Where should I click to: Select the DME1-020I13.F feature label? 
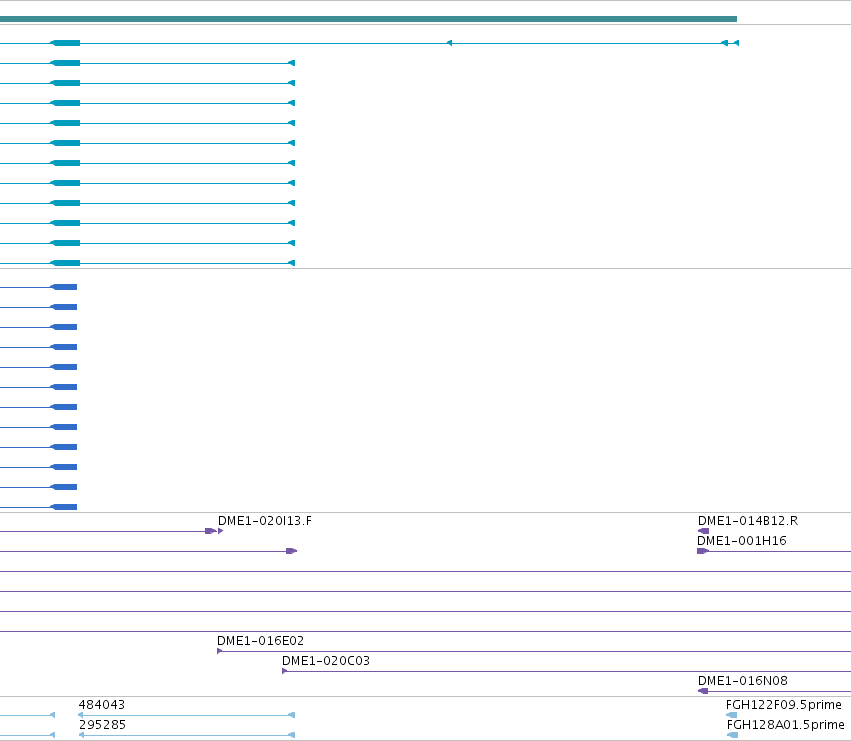click(264, 521)
